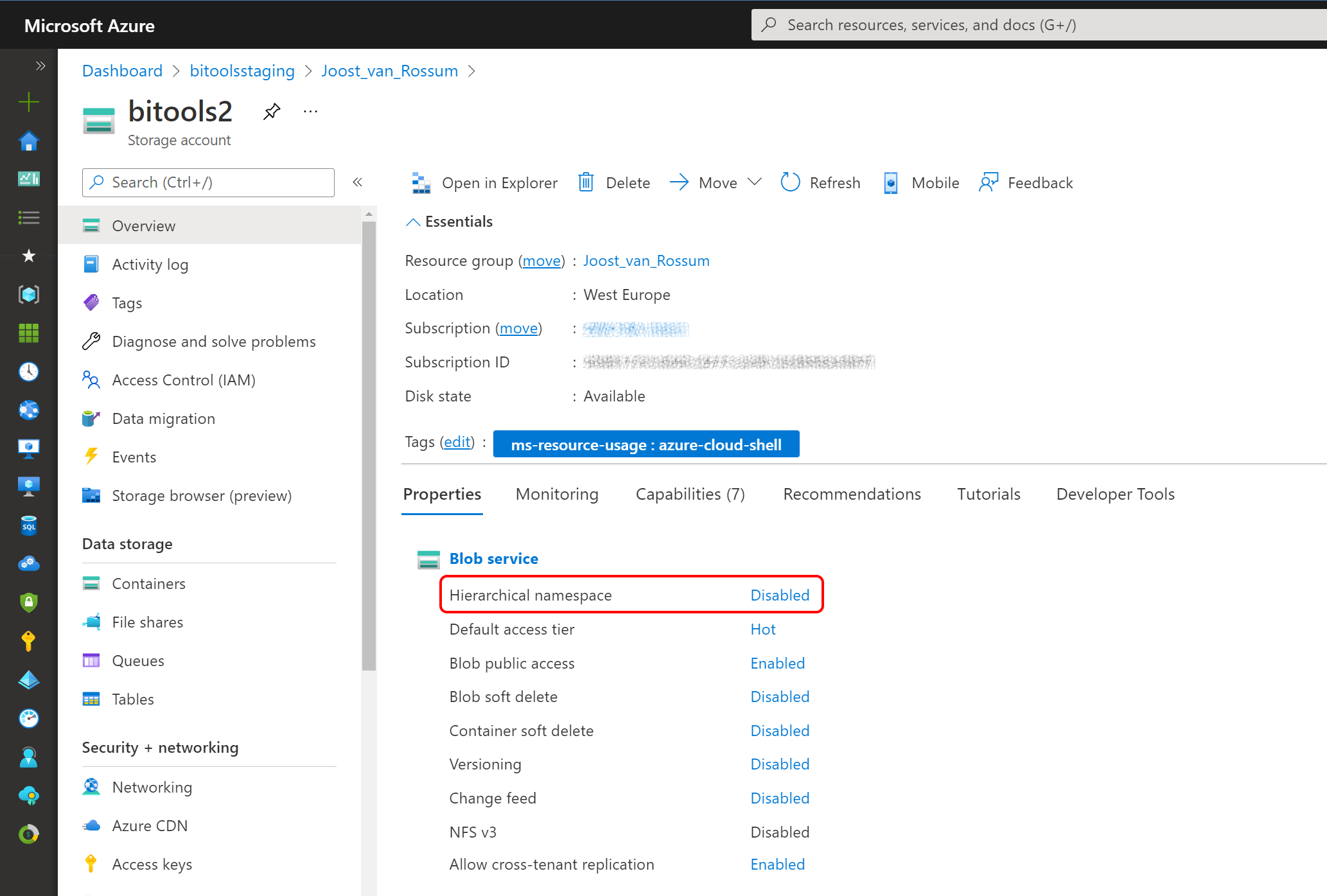
Task: Click Open in Explorer toolbar button
Action: (x=484, y=183)
